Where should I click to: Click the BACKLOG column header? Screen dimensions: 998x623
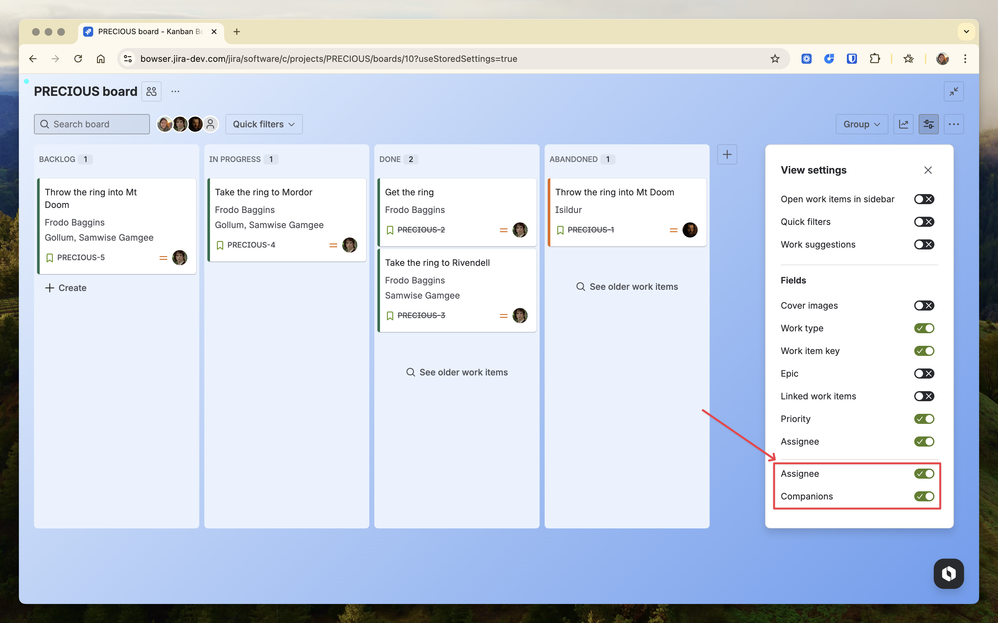(x=57, y=159)
